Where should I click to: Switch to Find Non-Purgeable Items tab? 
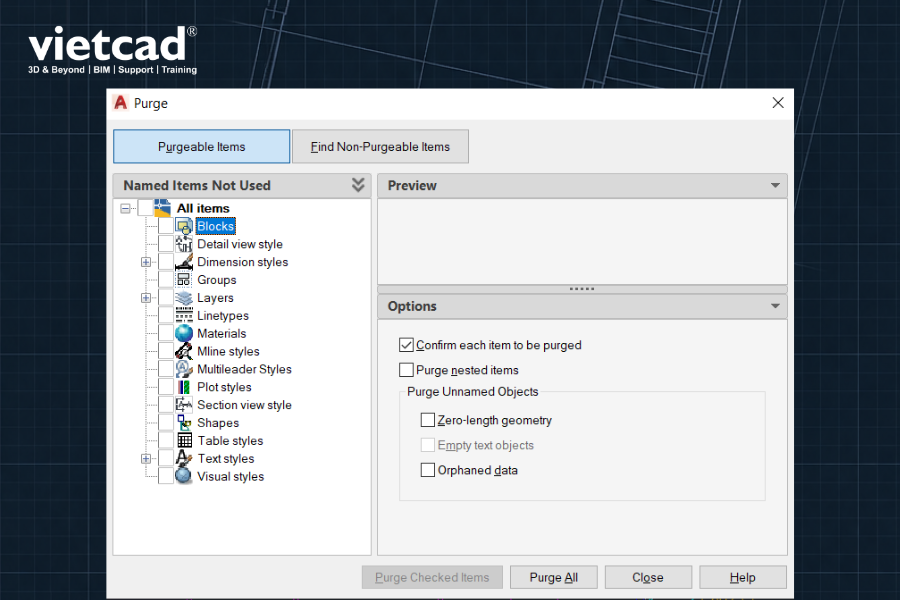coord(380,146)
